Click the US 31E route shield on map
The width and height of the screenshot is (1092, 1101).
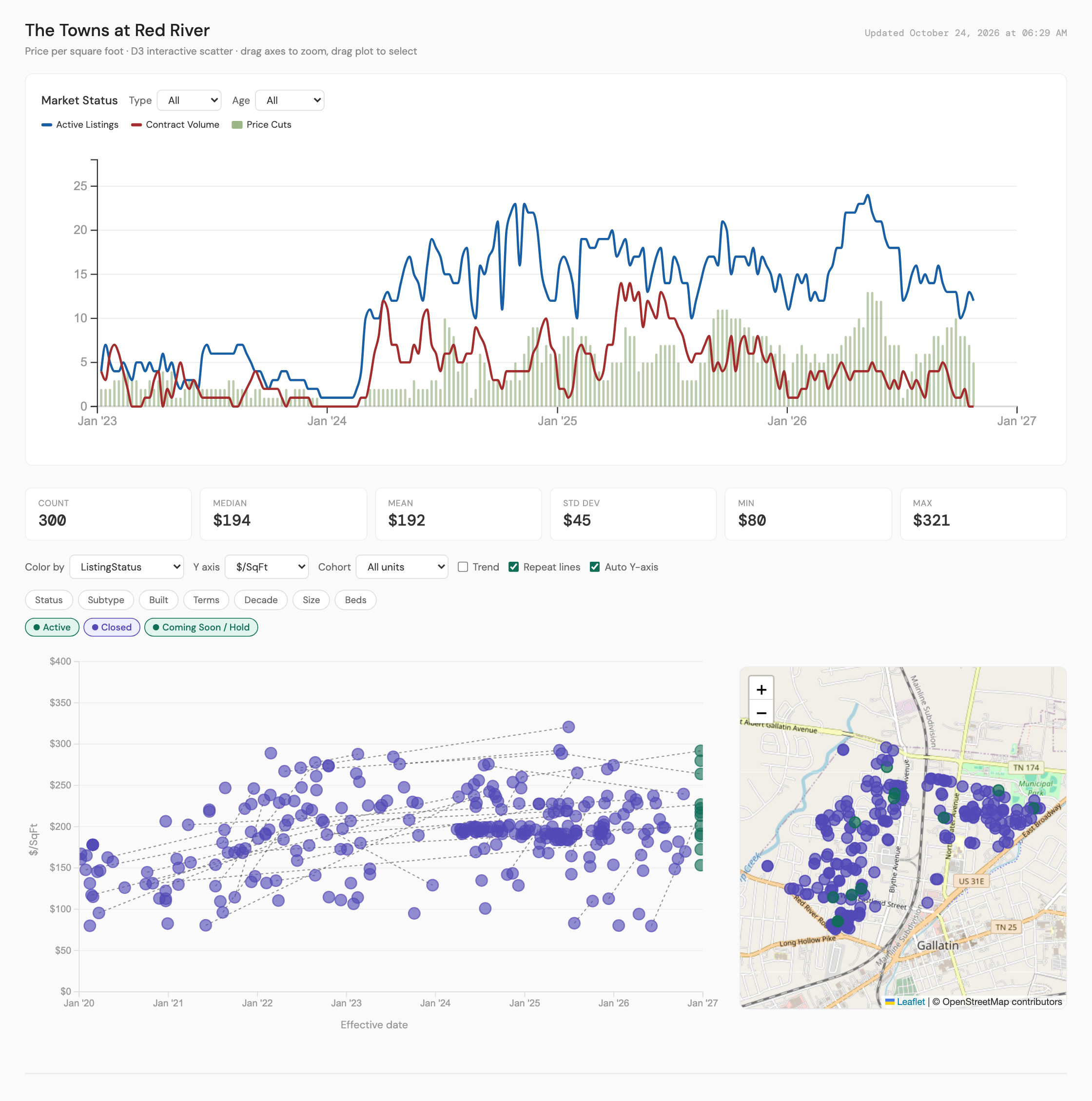click(971, 881)
